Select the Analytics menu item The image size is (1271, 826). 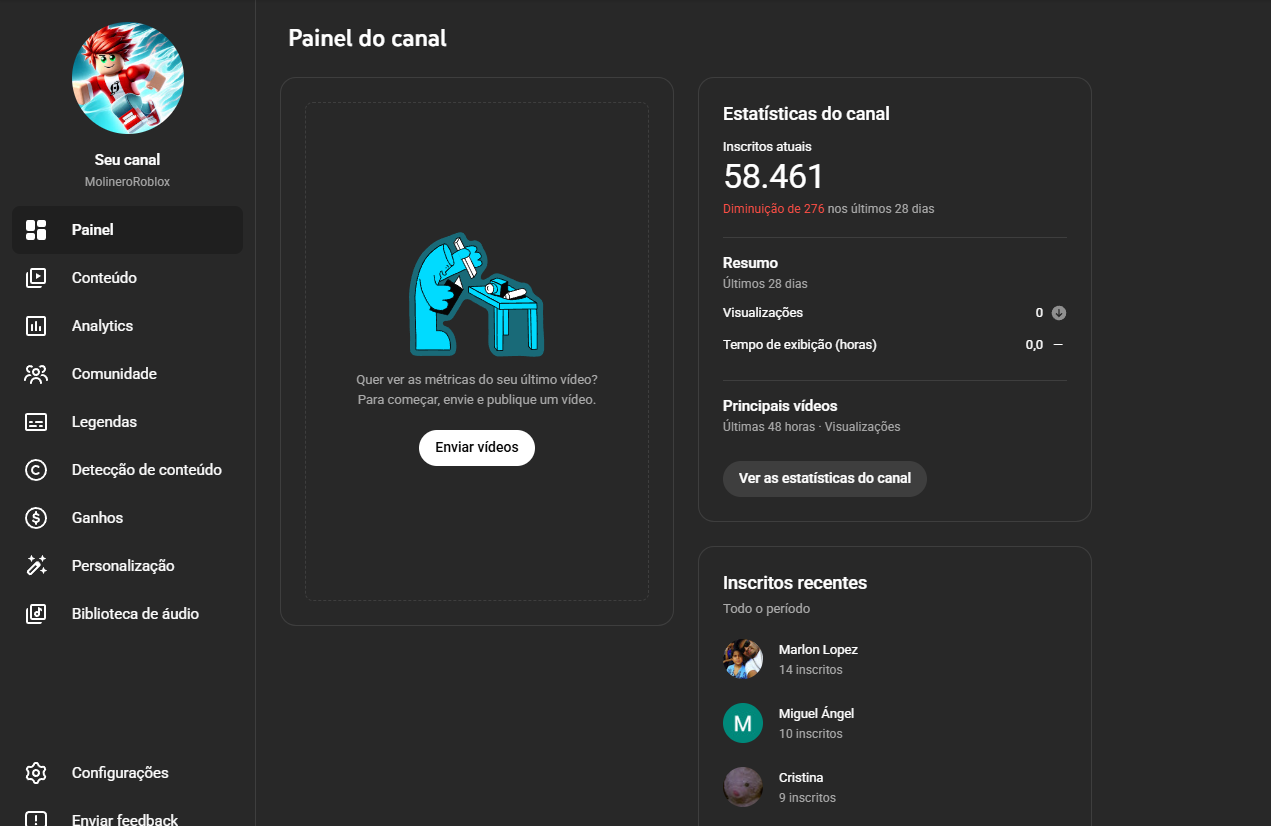coord(102,326)
